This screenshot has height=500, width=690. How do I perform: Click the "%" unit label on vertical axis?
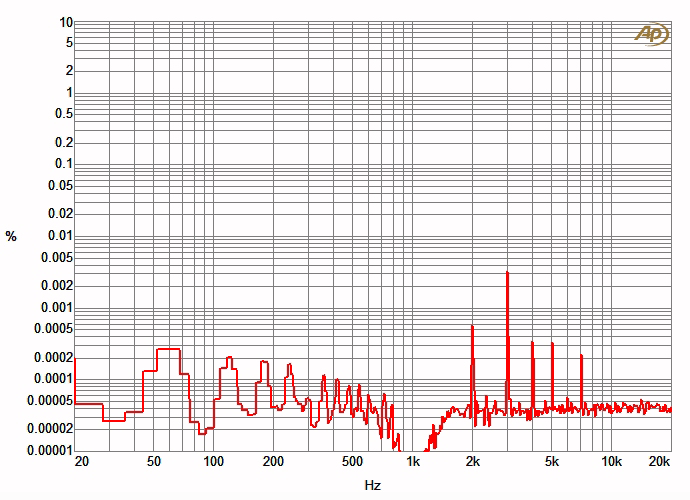pyautogui.click(x=11, y=237)
